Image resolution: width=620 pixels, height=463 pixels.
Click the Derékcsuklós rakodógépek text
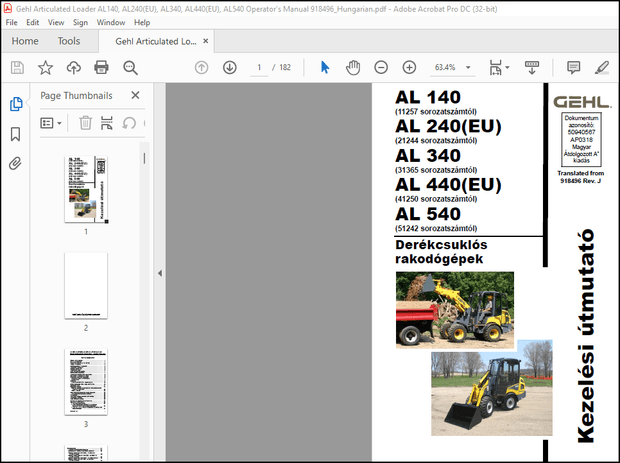click(441, 252)
